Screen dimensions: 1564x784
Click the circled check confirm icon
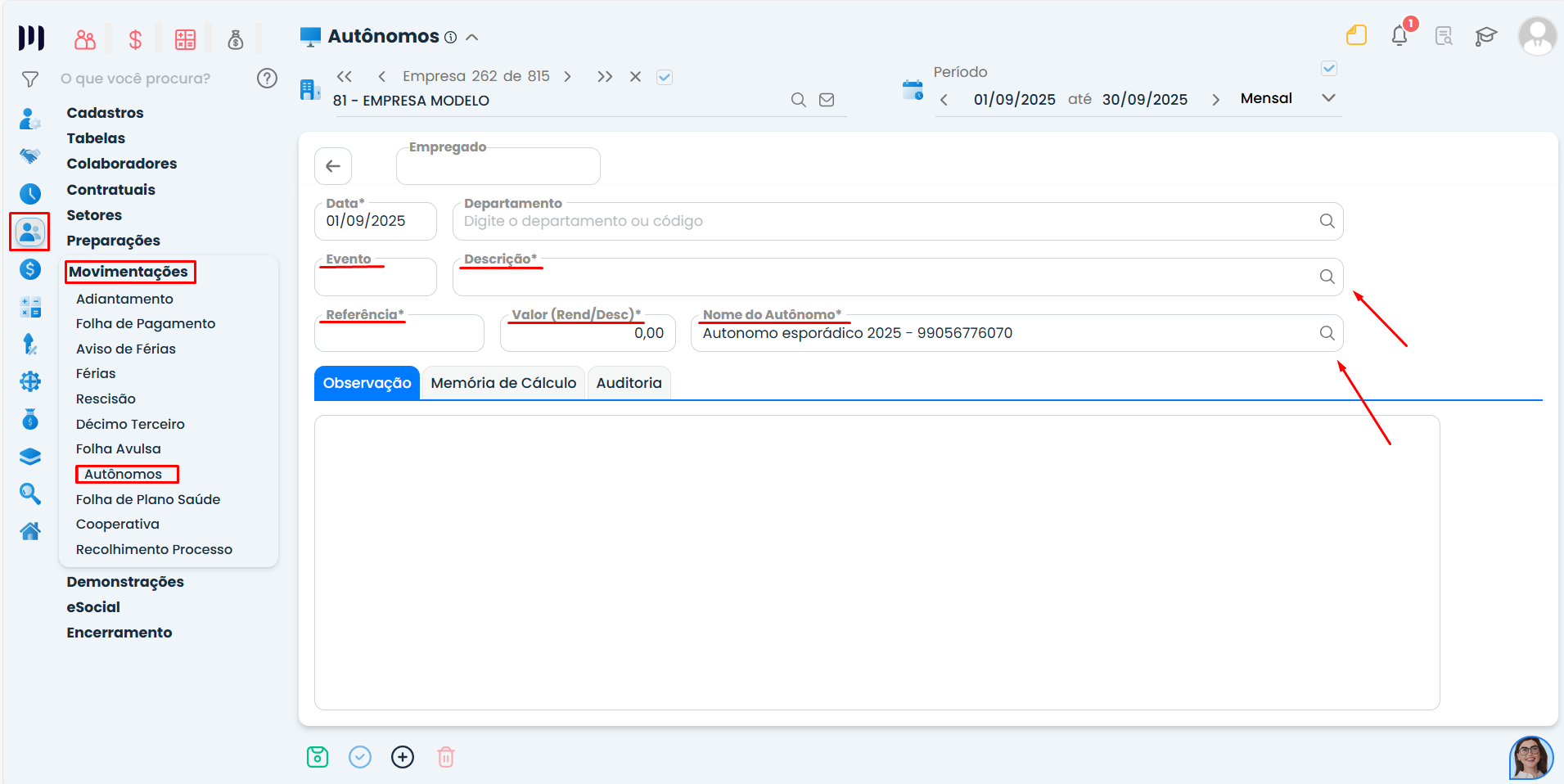point(360,757)
